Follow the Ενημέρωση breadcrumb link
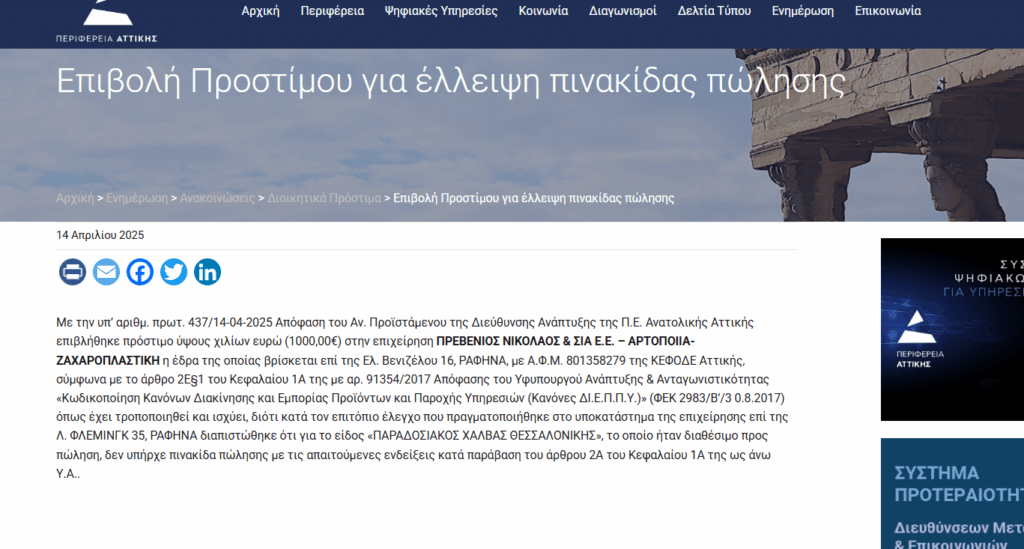 [x=137, y=198]
